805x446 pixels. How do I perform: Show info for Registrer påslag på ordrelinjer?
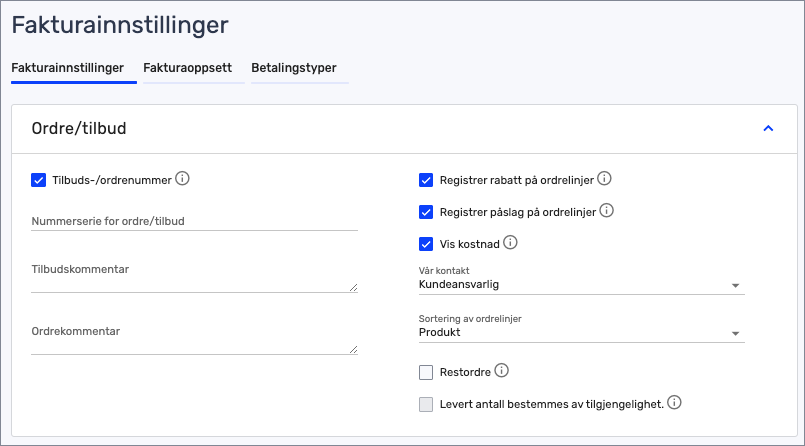(x=606, y=210)
